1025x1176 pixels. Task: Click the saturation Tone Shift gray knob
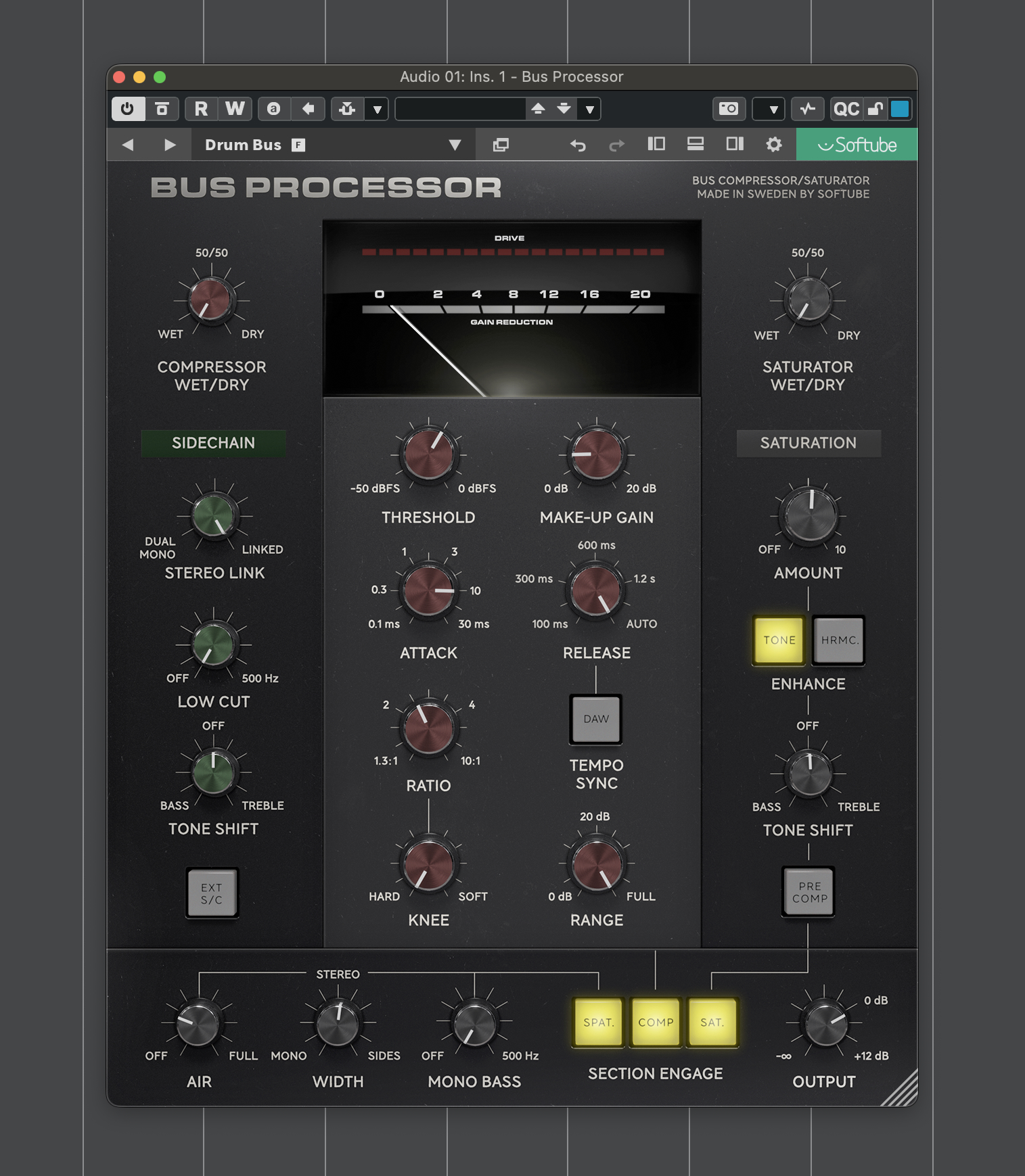809,773
